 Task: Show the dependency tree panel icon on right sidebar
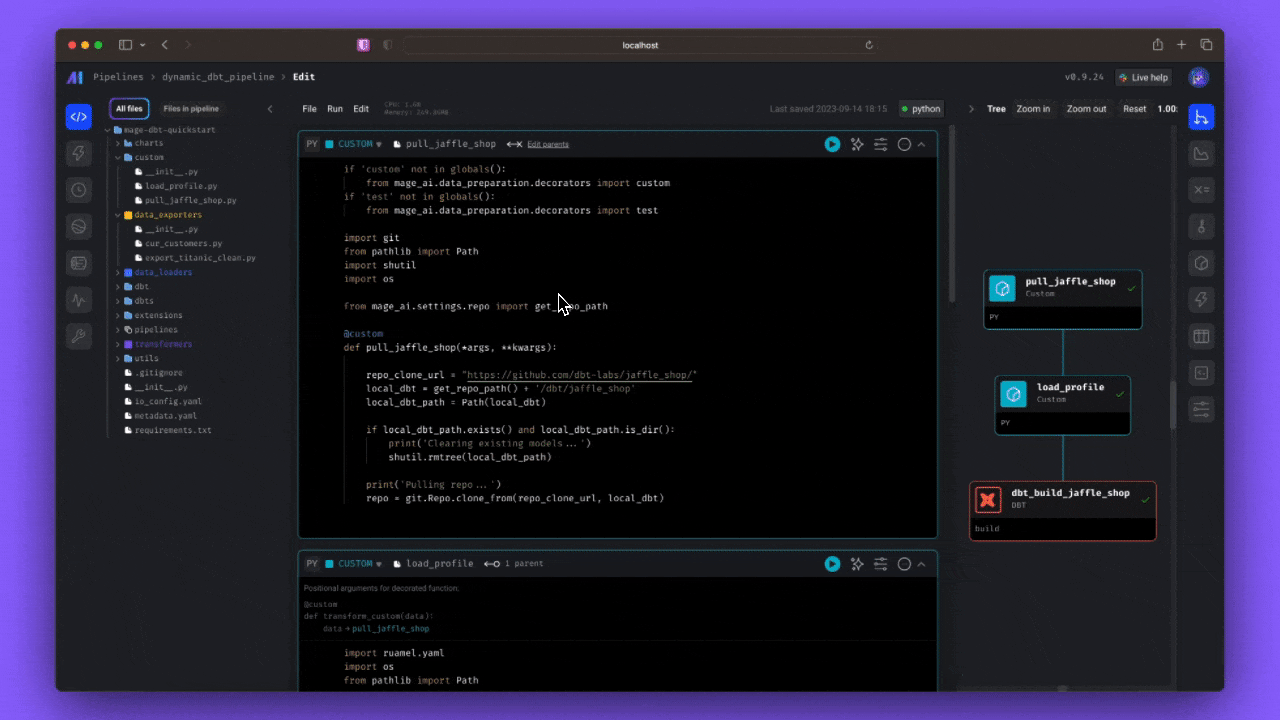click(x=1201, y=117)
